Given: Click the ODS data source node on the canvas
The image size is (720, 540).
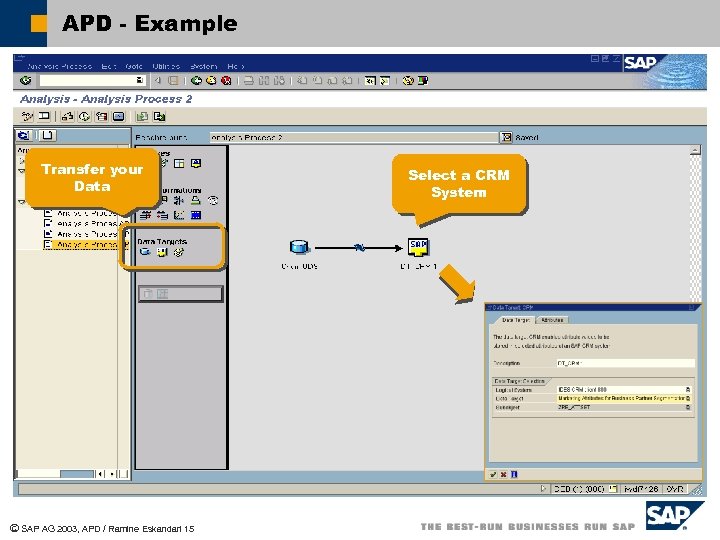Looking at the screenshot, I should pyautogui.click(x=299, y=247).
